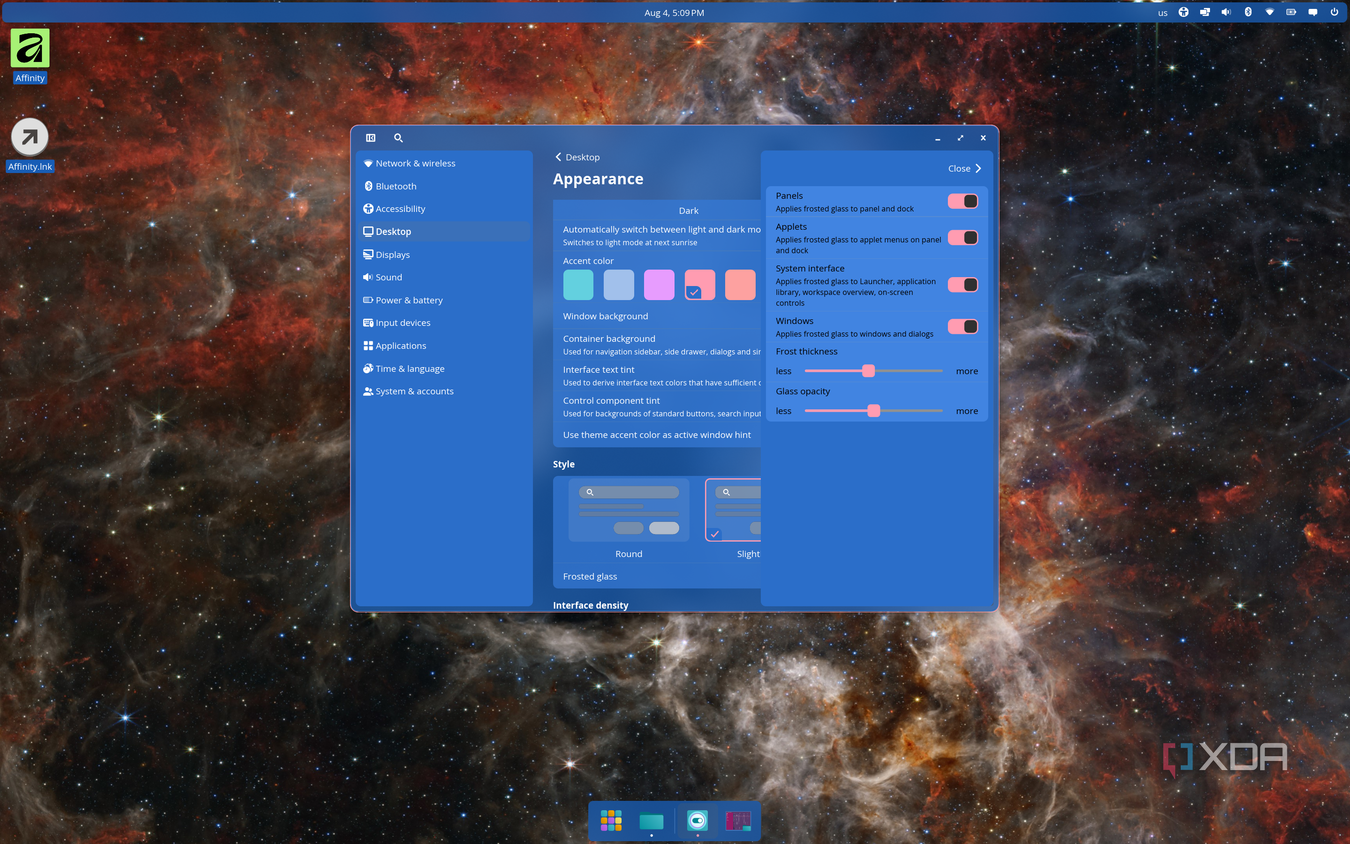
Task: Open volume applet in top panel
Action: tap(1226, 12)
